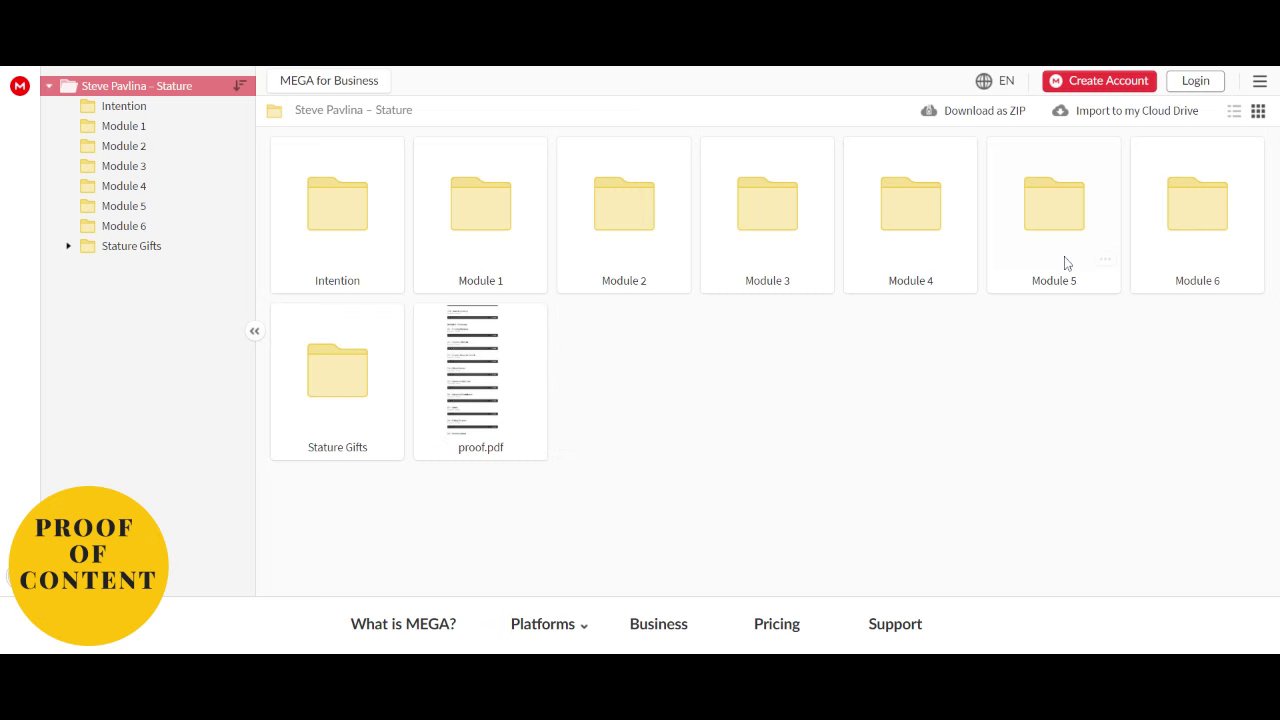This screenshot has width=1280, height=720.
Task: Click the Login button
Action: (x=1195, y=81)
